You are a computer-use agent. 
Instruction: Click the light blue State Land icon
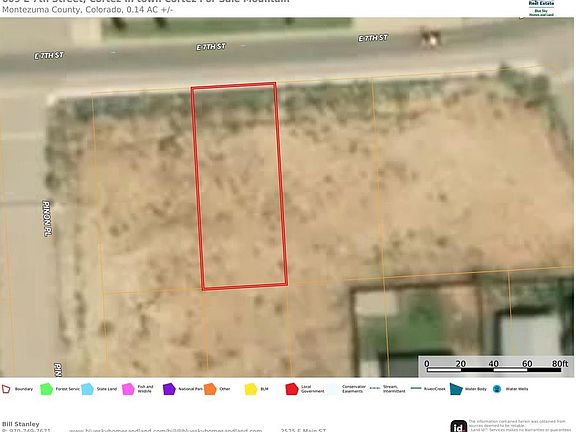[87, 389]
